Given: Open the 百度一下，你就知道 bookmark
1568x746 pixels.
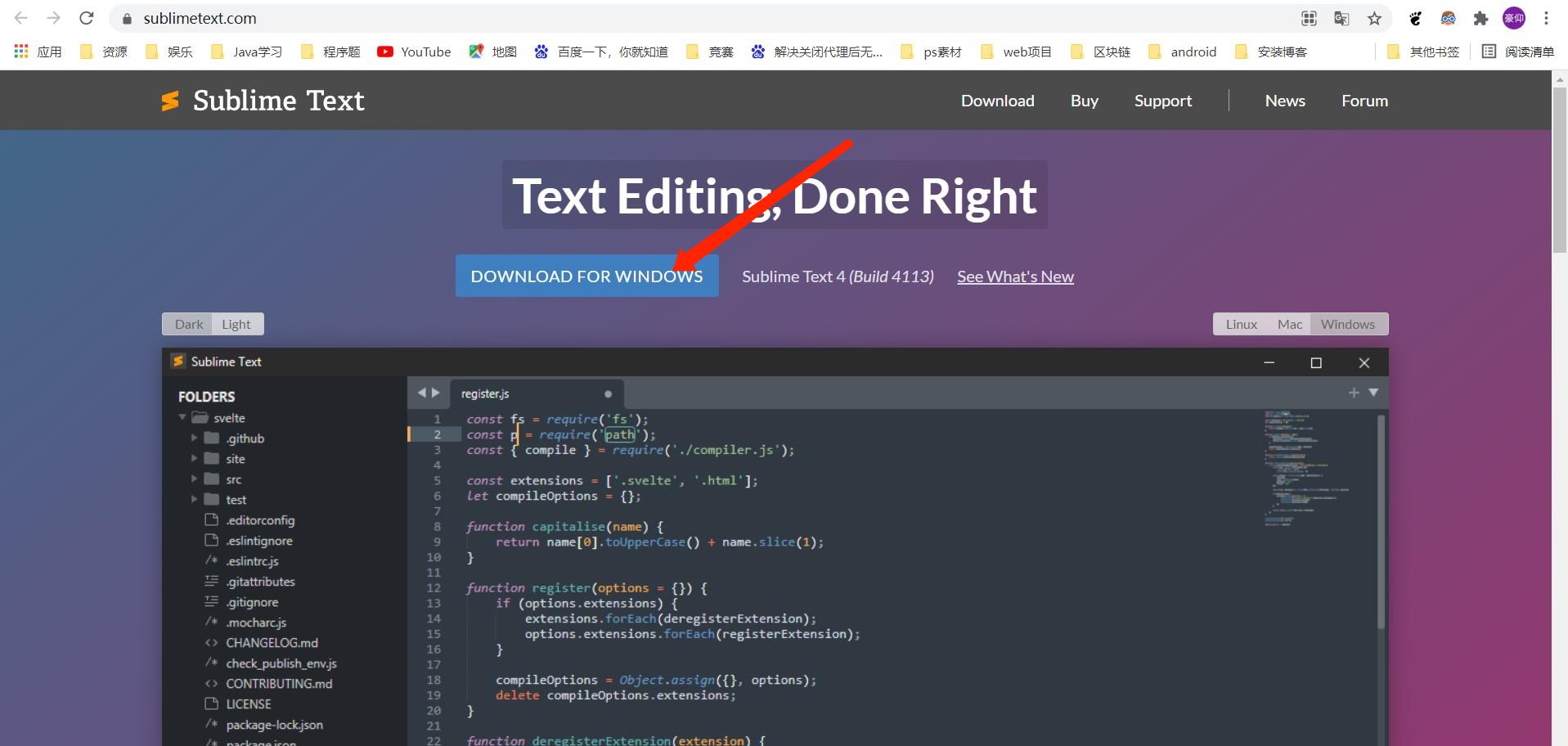Looking at the screenshot, I should coord(601,52).
